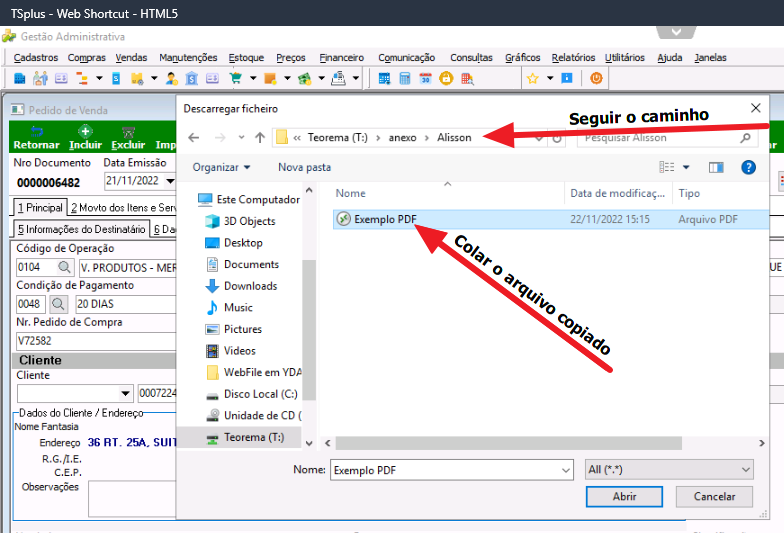Click the horizontal scrollbar in file list

pyautogui.click(x=508, y=443)
